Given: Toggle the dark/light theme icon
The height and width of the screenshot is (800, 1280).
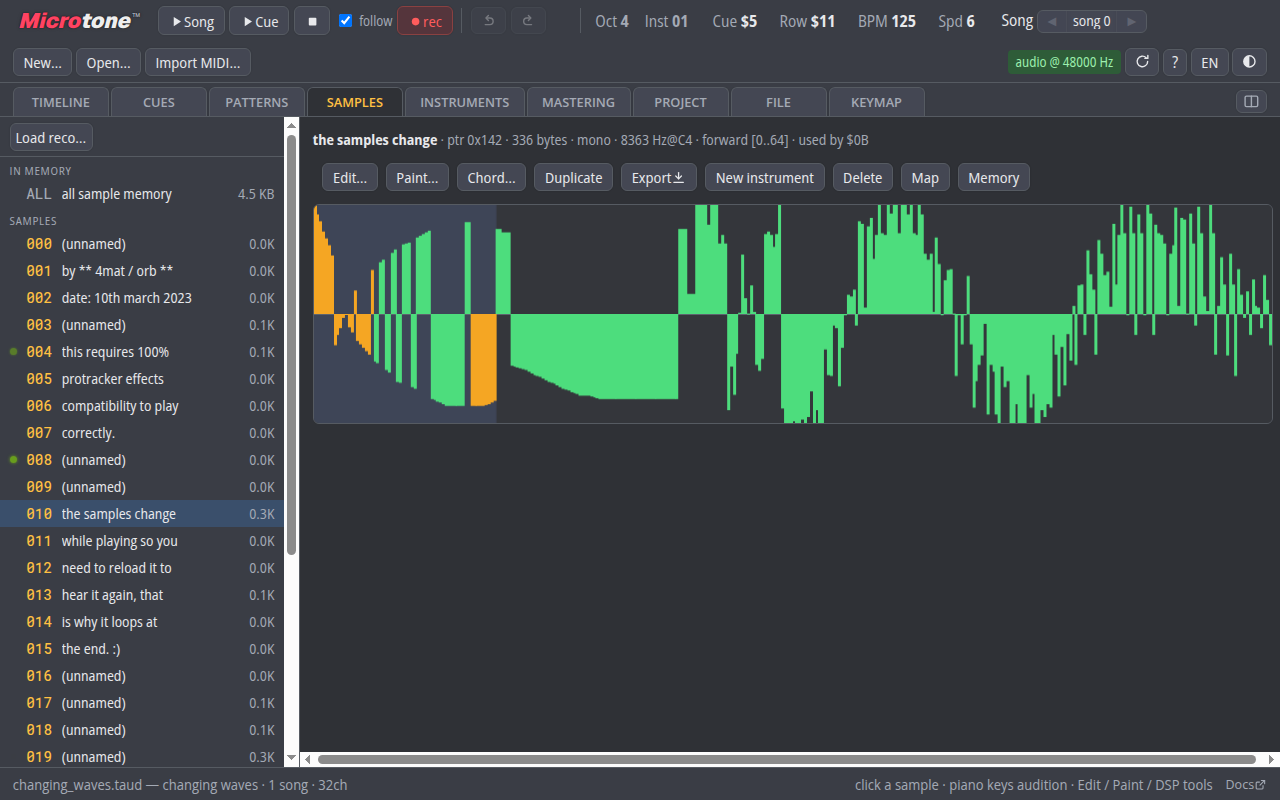Looking at the screenshot, I should tap(1249, 62).
